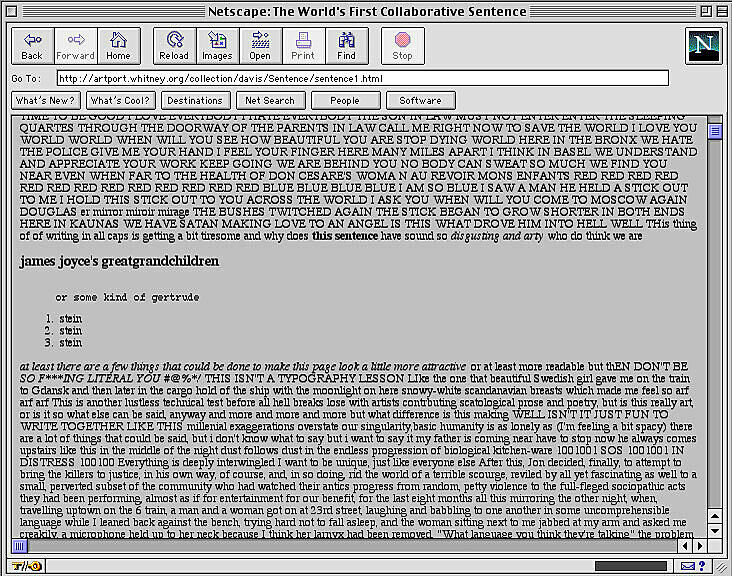Print the page using Print button
The image size is (732, 576).
click(x=303, y=45)
